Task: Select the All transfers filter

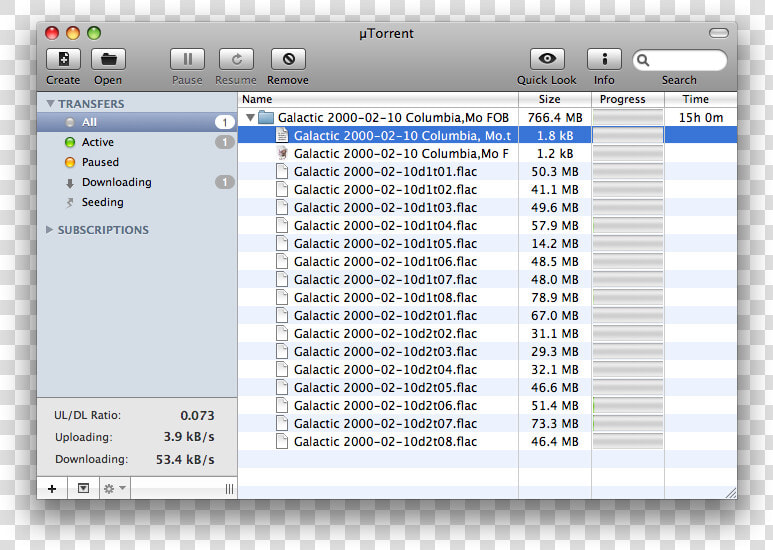Action: coord(137,122)
